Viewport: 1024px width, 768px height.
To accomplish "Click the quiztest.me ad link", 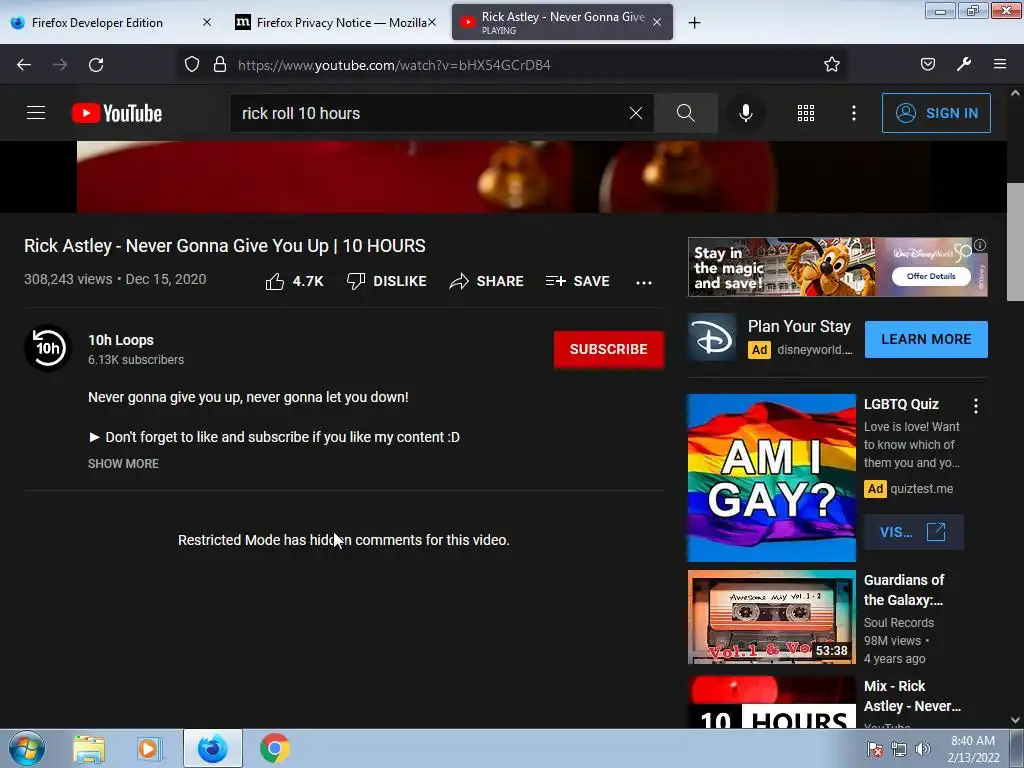I will point(921,489).
